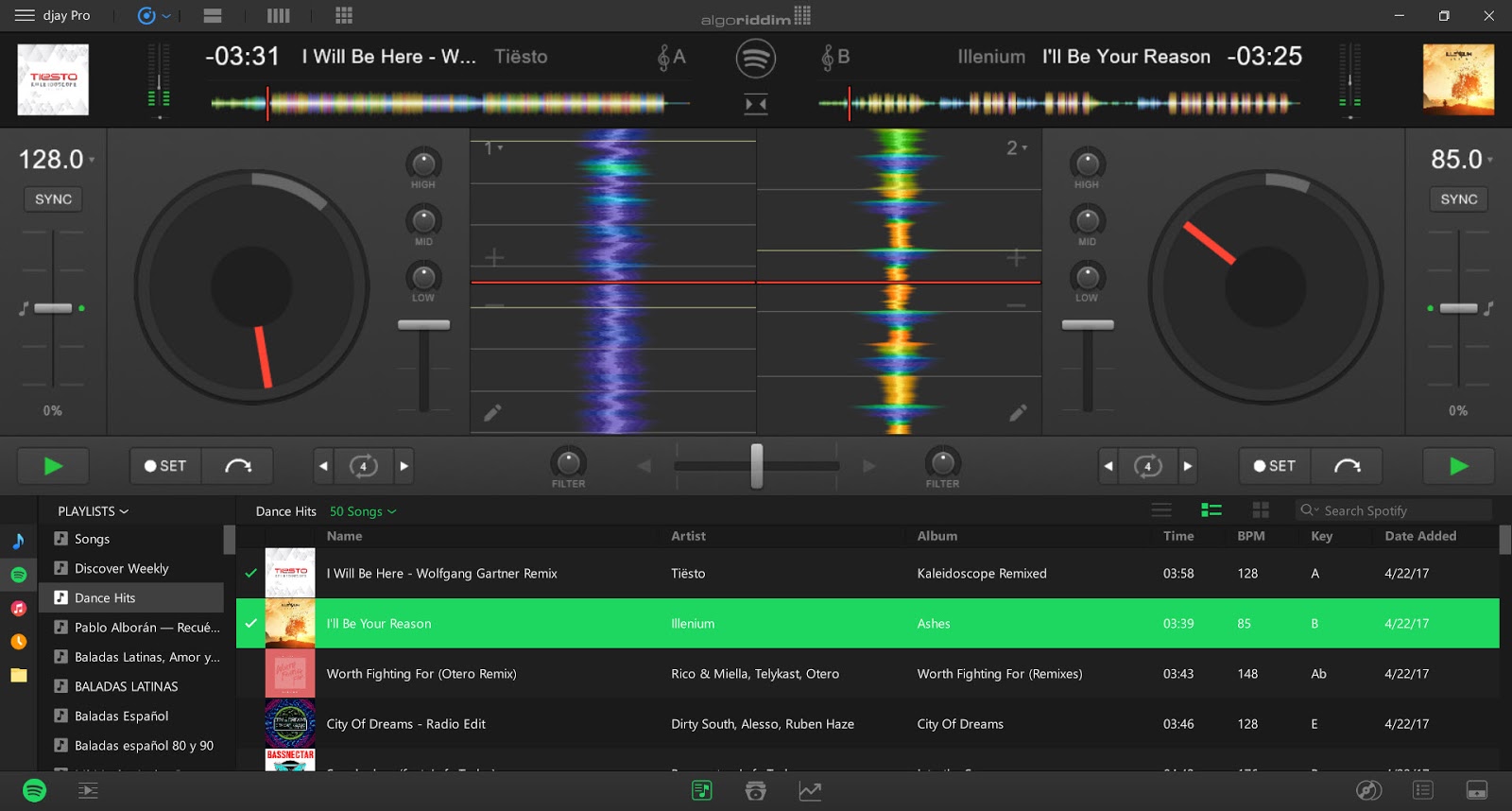Click the Spotify icon in bottom-left corner
The image size is (1512, 811).
pos(34,790)
